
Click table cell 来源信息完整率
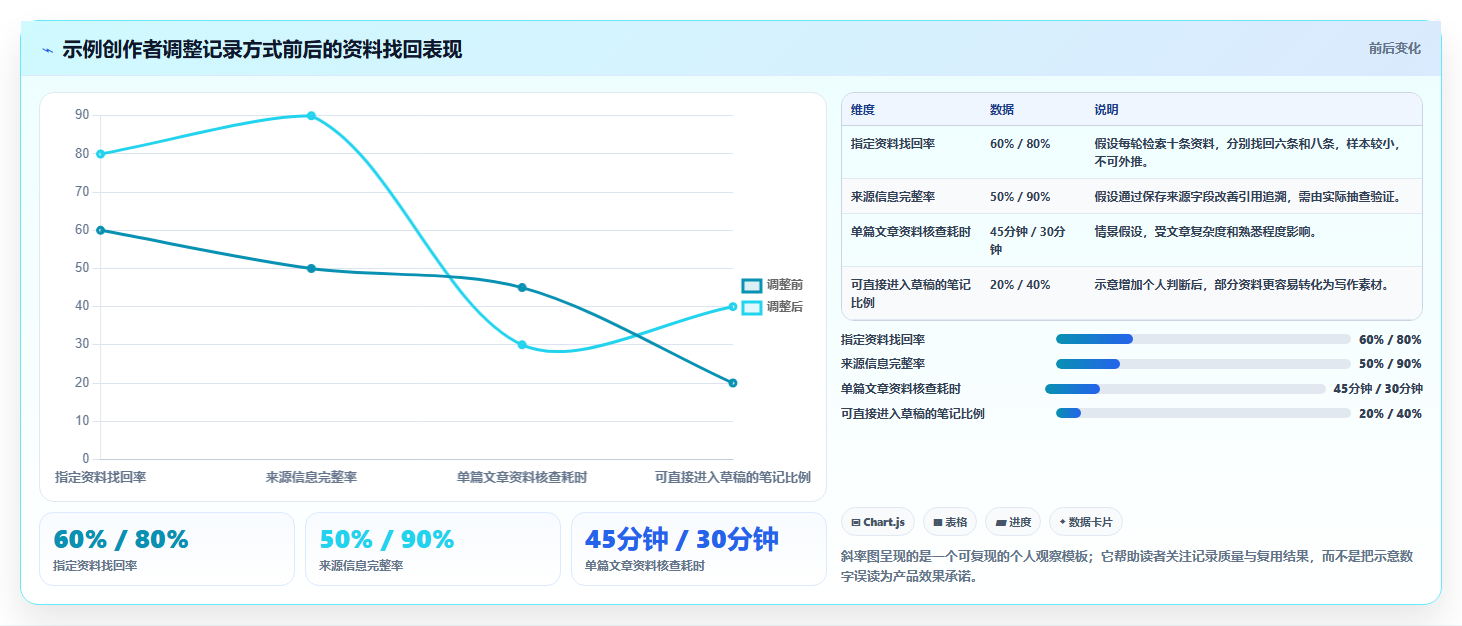(x=893, y=197)
